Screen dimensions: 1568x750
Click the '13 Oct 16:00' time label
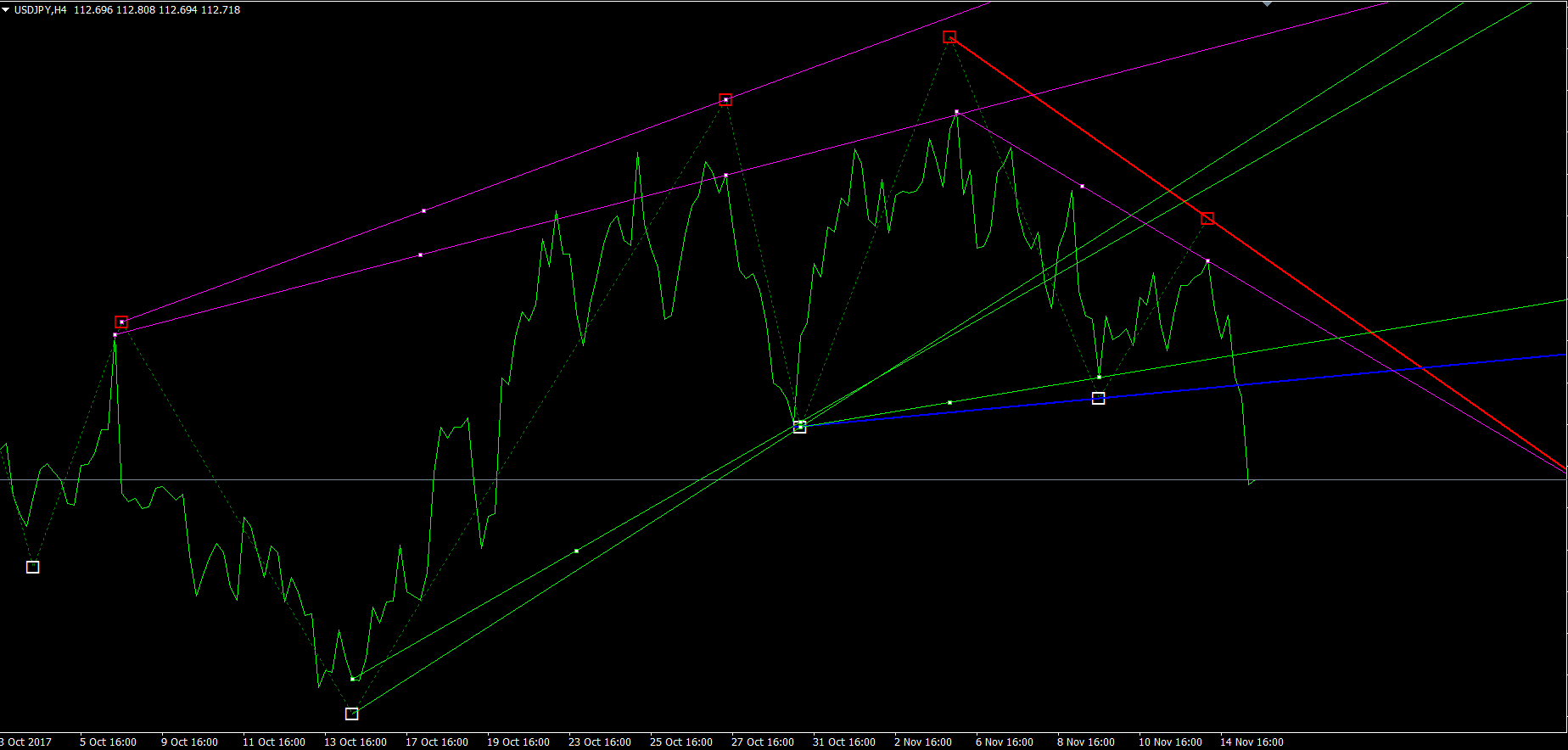click(356, 742)
